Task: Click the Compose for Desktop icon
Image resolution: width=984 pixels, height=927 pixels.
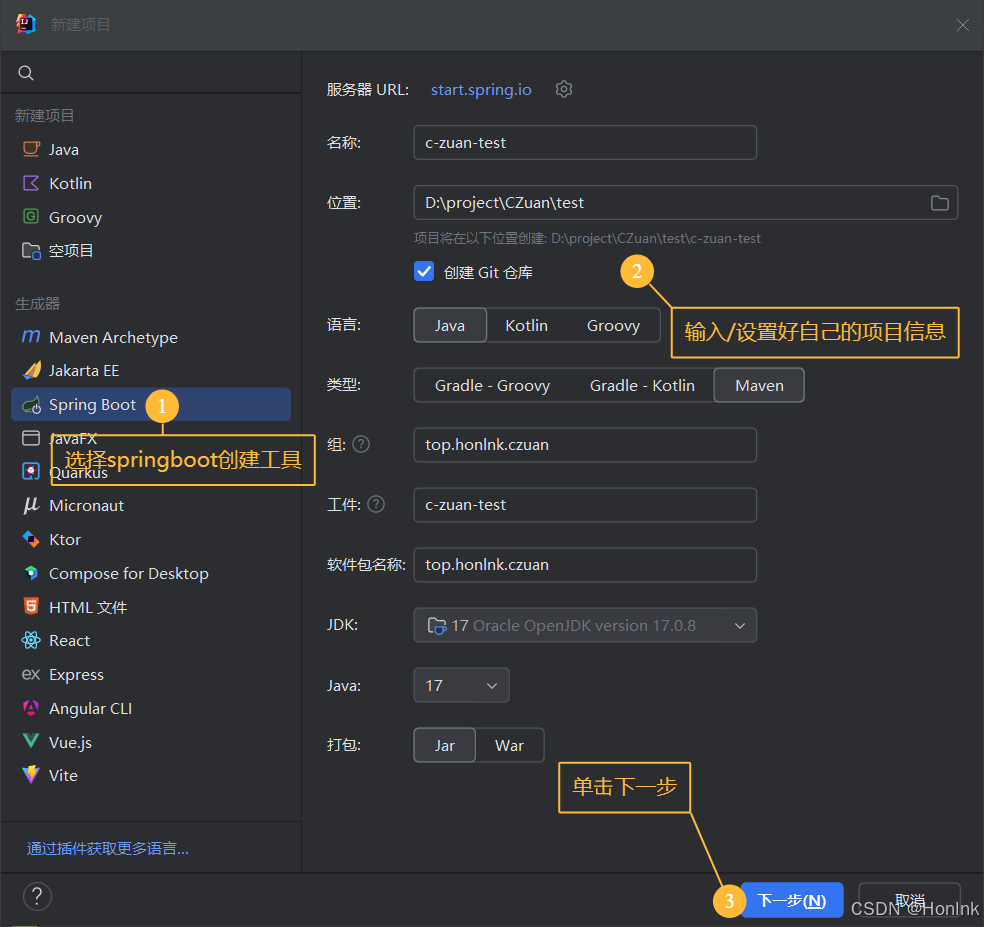Action: [31, 572]
